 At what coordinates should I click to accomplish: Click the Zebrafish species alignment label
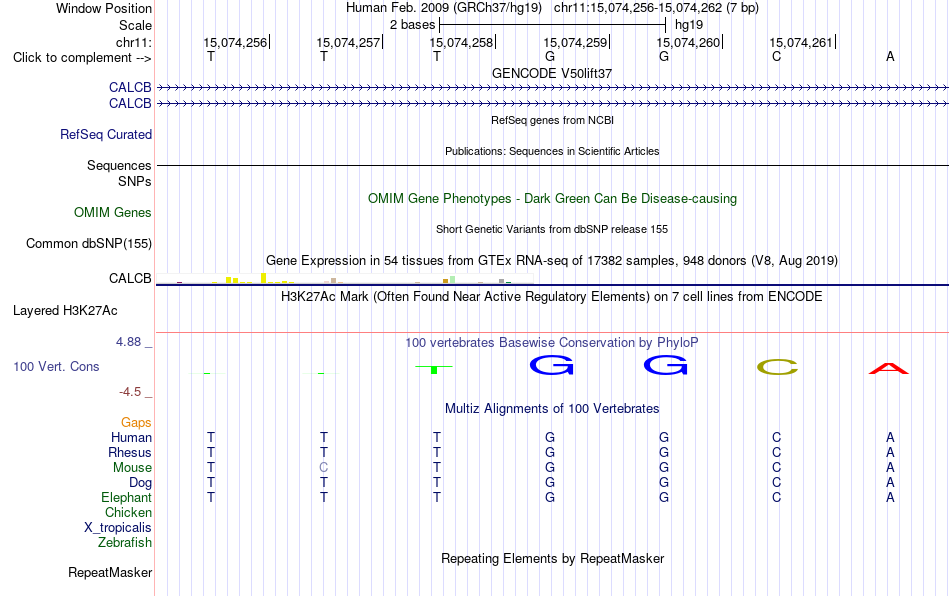pos(125,543)
